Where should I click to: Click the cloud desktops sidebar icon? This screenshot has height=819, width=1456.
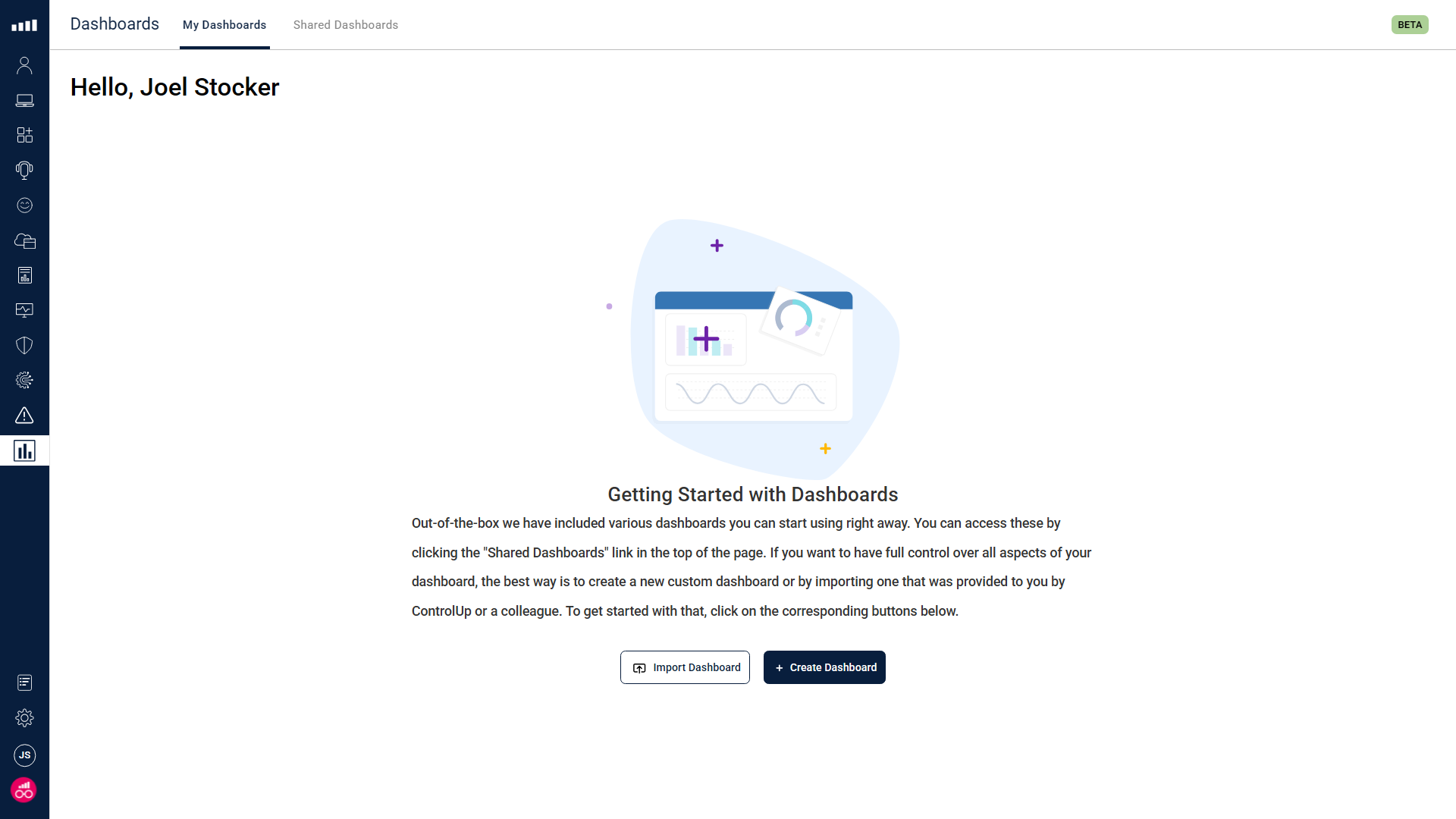coord(24,241)
